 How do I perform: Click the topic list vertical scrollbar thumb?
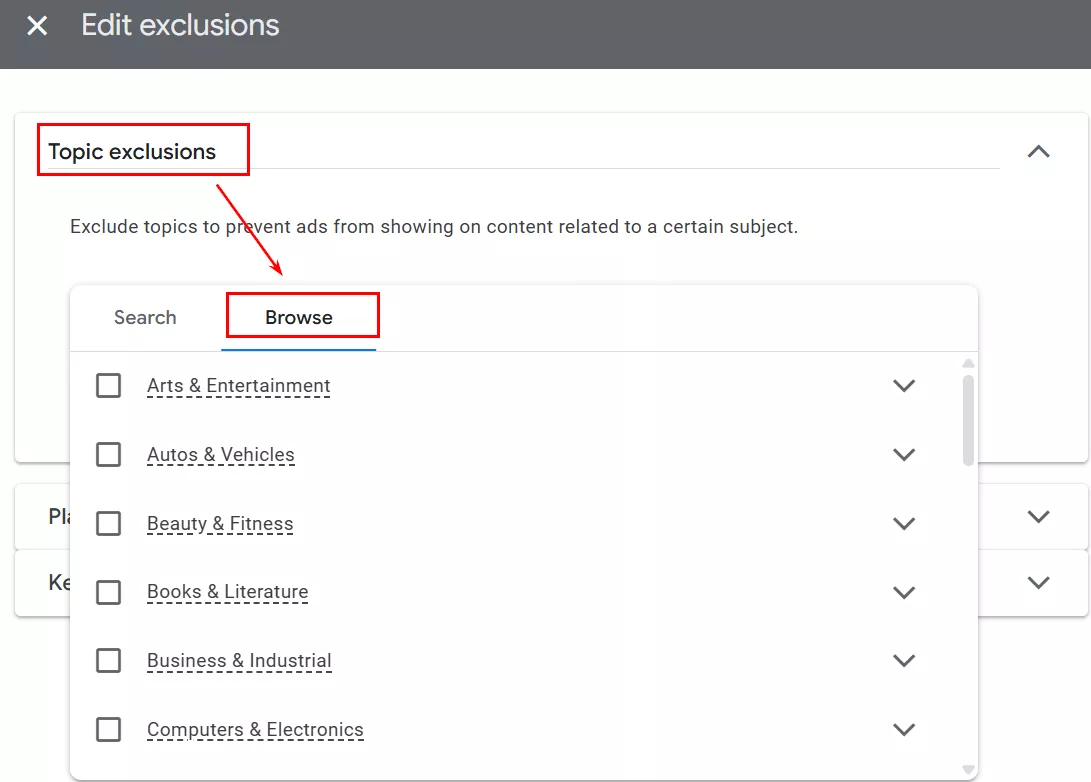pyautogui.click(x=968, y=420)
